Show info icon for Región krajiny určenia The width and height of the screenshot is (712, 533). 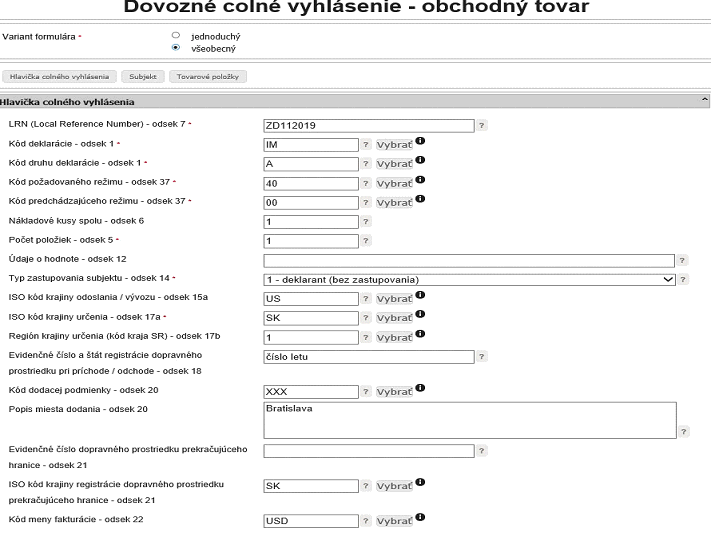pyautogui.click(x=420, y=333)
